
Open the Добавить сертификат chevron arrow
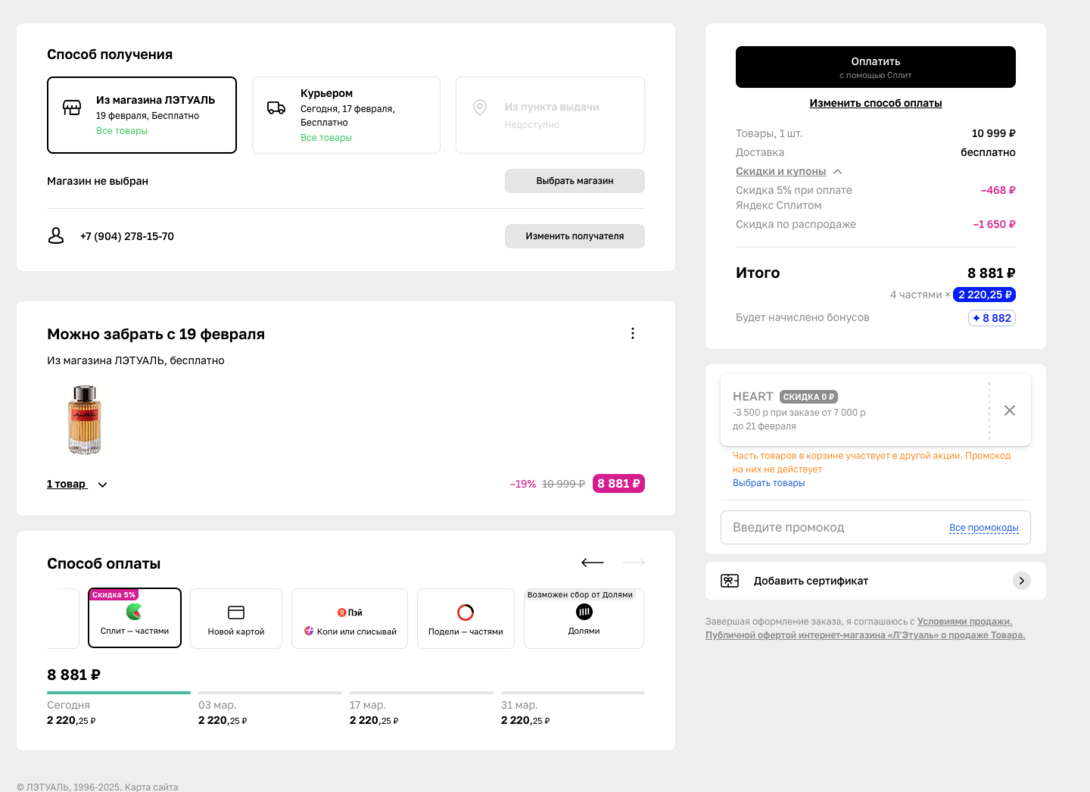pyautogui.click(x=1021, y=581)
